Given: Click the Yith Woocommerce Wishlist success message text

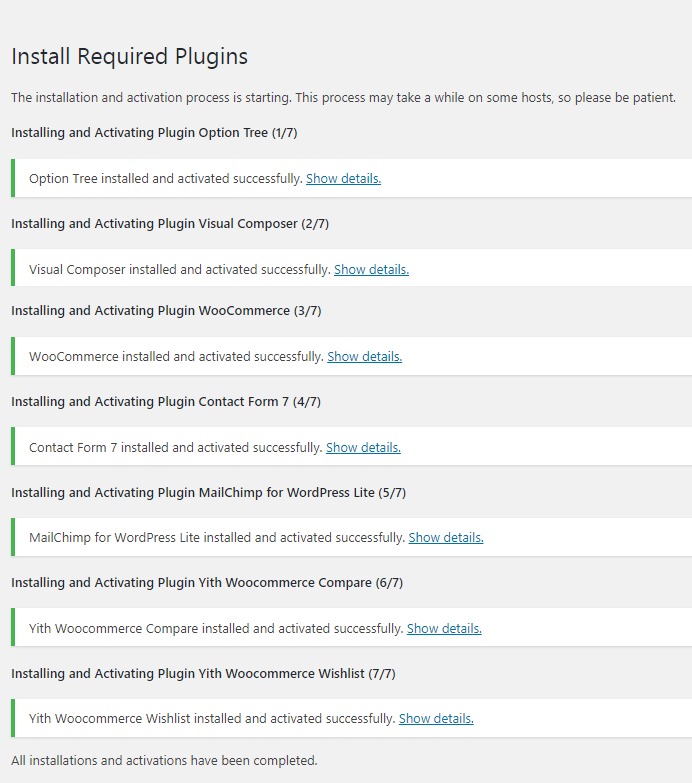Looking at the screenshot, I should click(x=212, y=719).
